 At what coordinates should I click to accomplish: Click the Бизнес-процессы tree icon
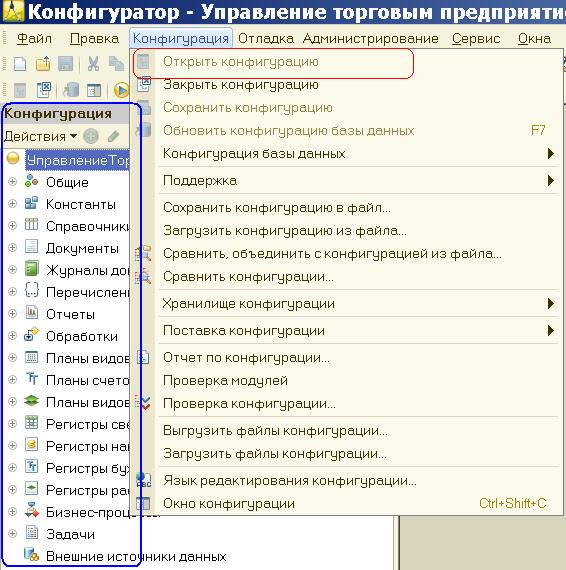pos(31,511)
